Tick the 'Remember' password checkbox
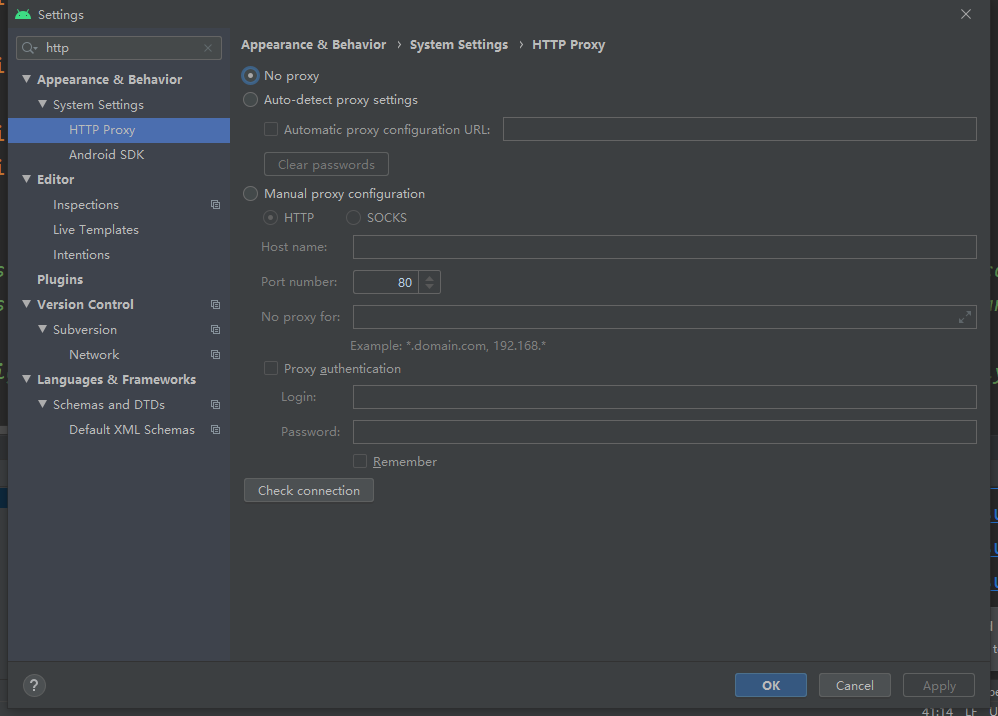The image size is (998, 716). coord(360,461)
